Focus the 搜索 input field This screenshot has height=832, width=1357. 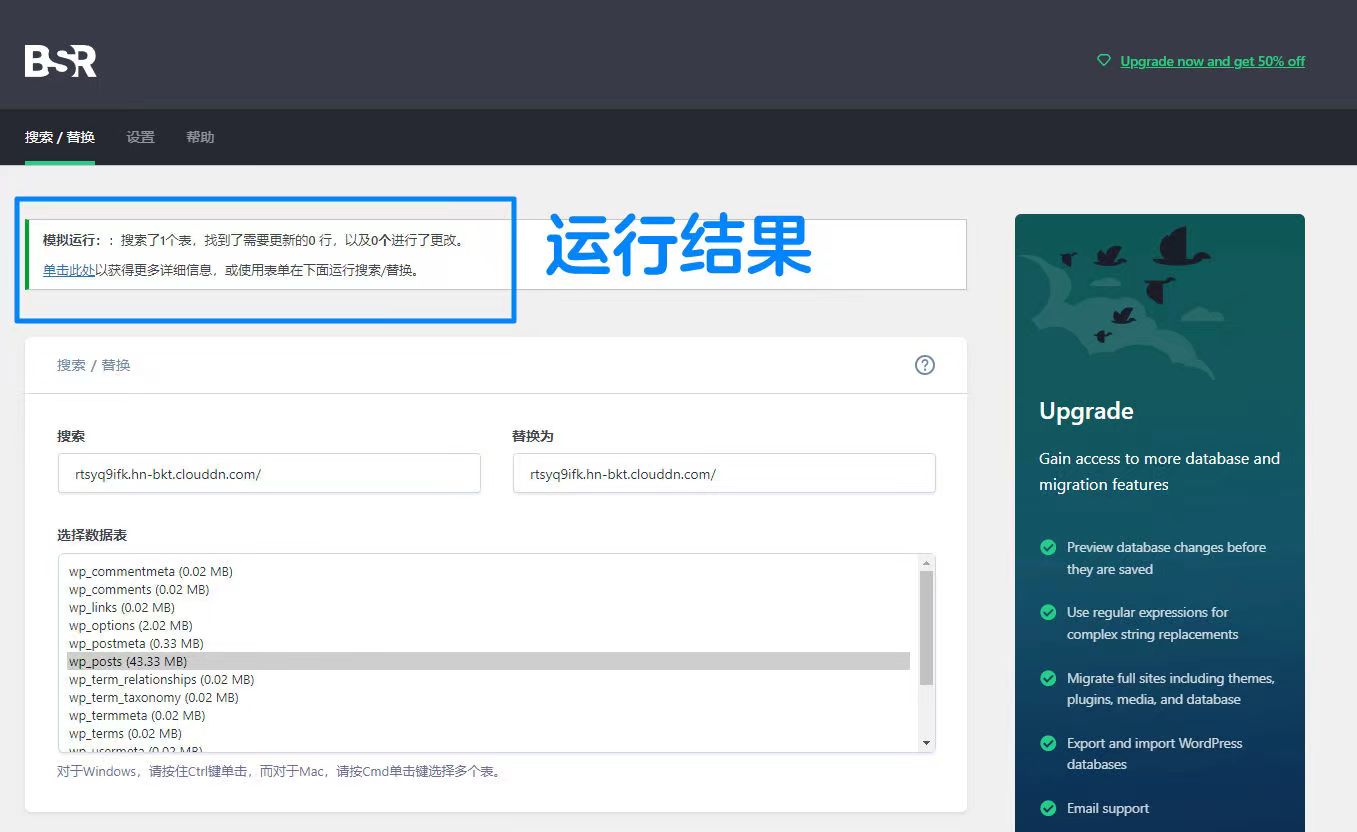click(269, 474)
